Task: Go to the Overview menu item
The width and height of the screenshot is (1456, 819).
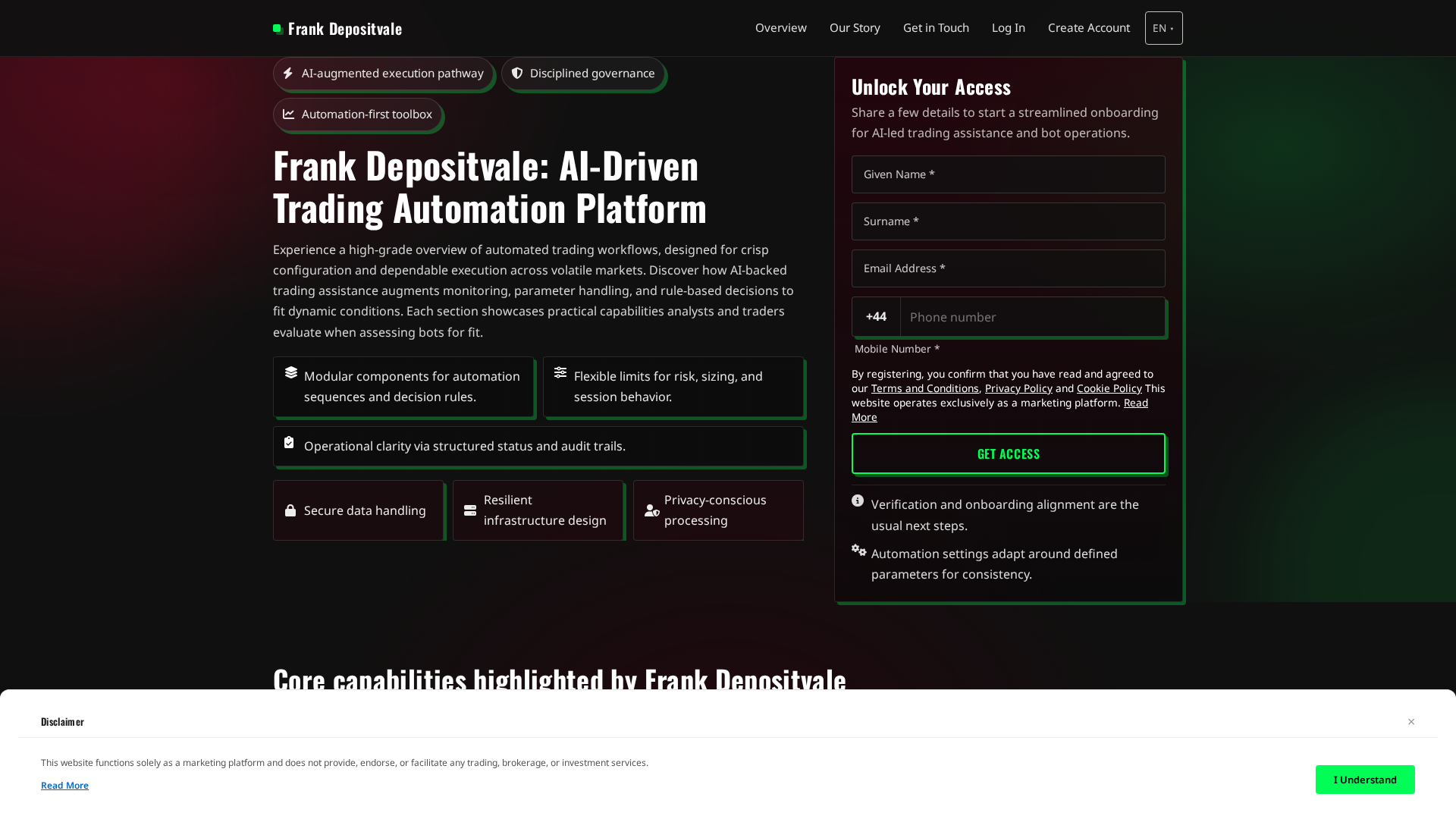Action: pos(781,28)
